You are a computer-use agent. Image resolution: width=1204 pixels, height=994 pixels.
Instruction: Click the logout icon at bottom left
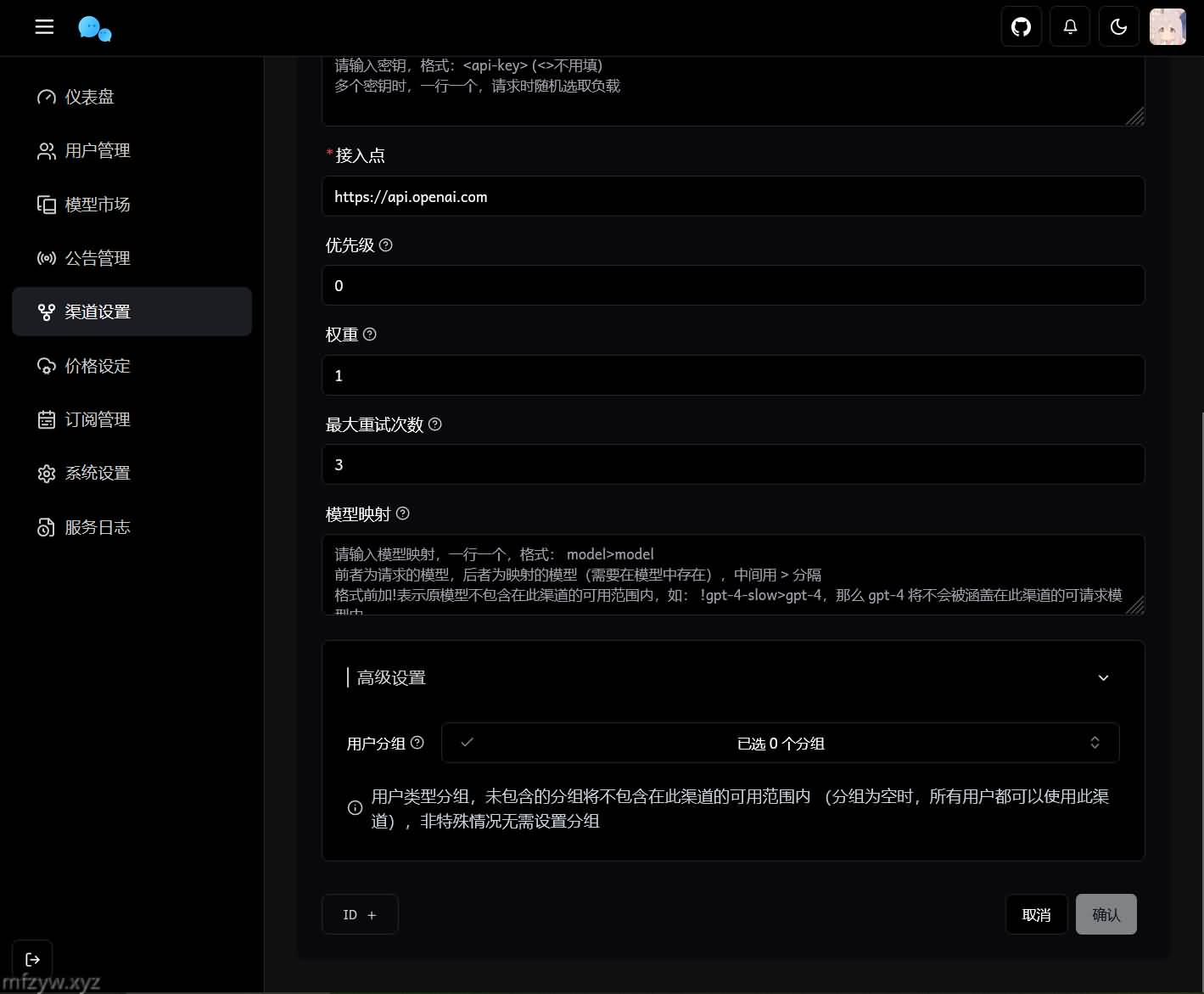pos(33,959)
